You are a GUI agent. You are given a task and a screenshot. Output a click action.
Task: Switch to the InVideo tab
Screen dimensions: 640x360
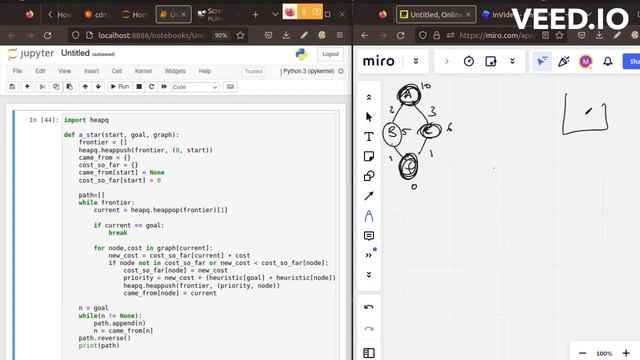coord(497,14)
